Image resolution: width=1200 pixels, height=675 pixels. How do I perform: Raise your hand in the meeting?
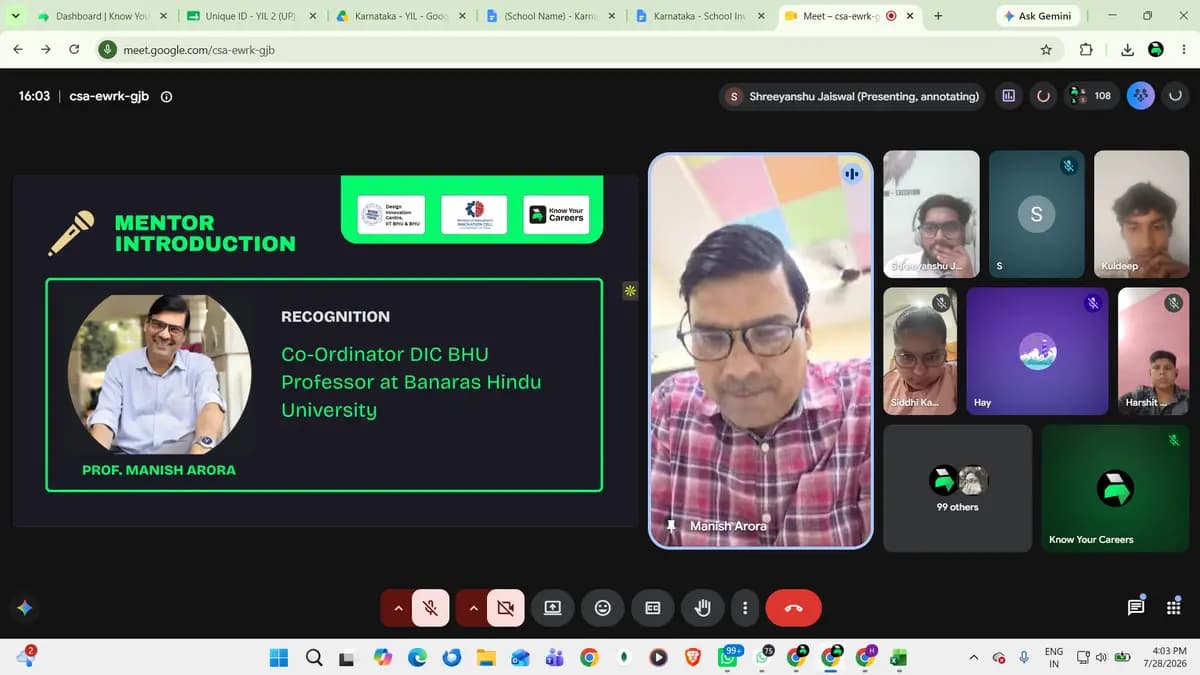click(x=703, y=607)
